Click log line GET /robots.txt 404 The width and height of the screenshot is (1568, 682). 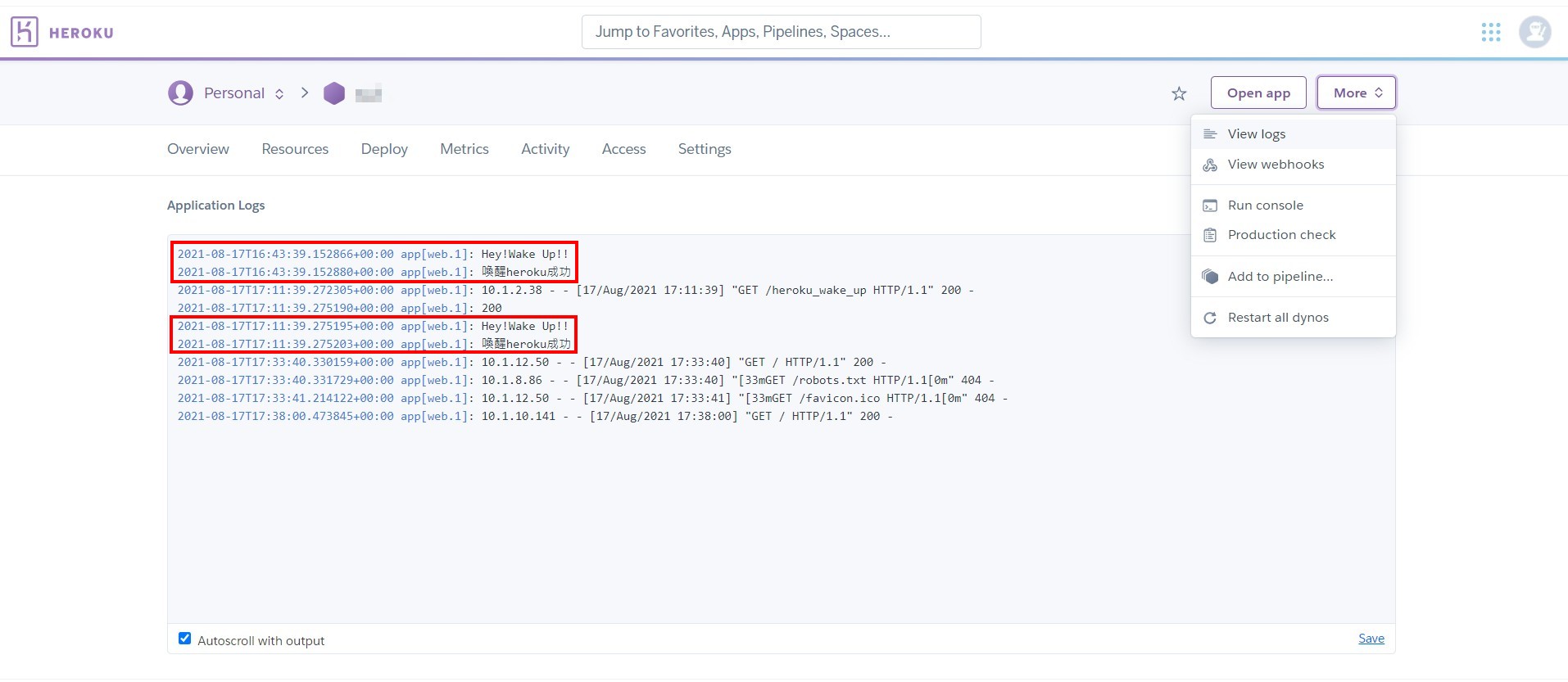click(586, 380)
